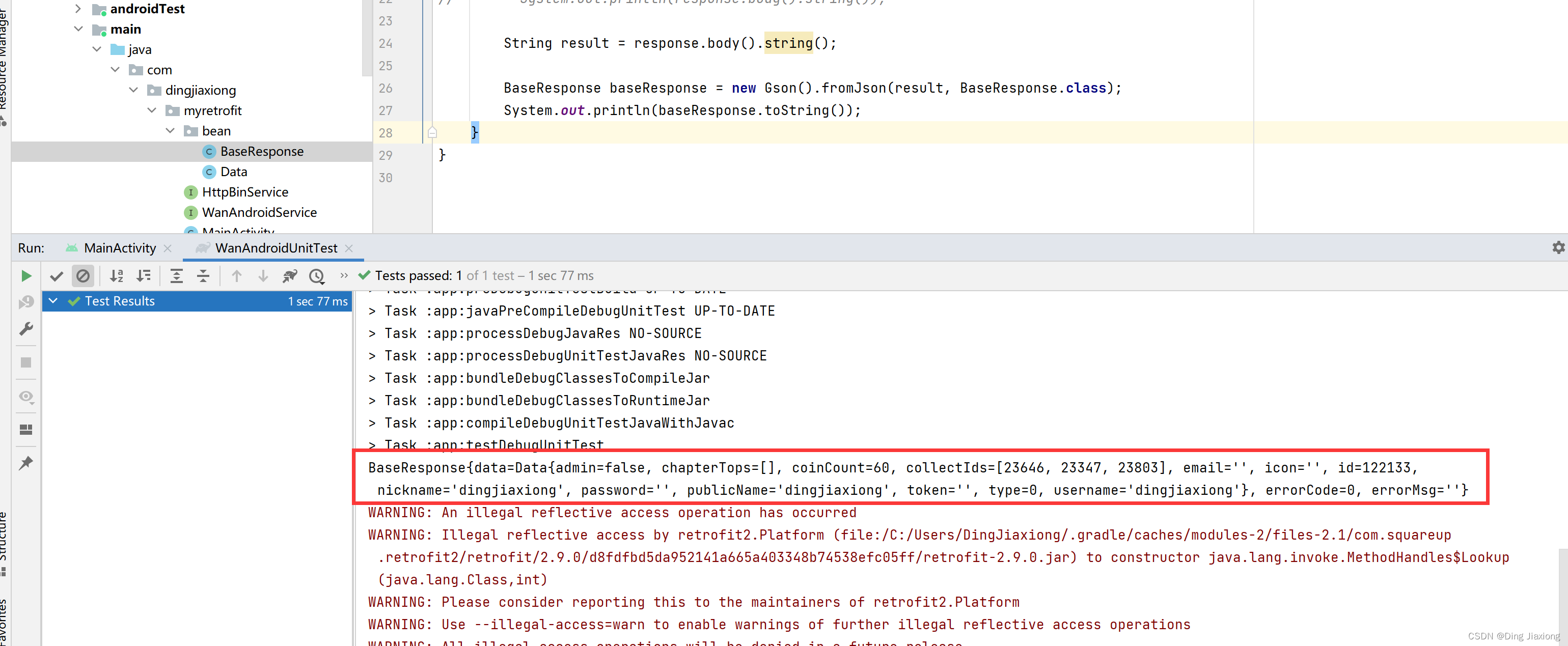Rerun the test with green play button
The image size is (1568, 646).
click(26, 276)
